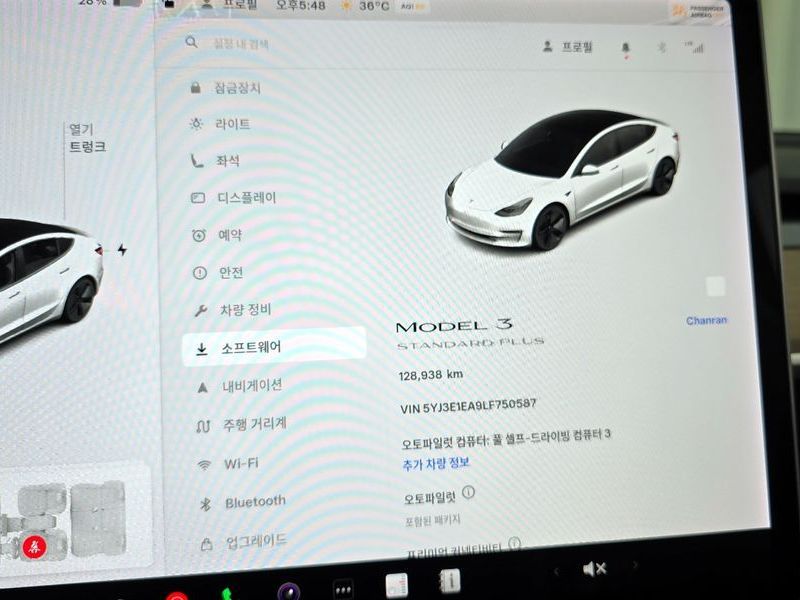Open the notifications bell icon
Viewport: 800px width, 600px height.
pos(626,48)
